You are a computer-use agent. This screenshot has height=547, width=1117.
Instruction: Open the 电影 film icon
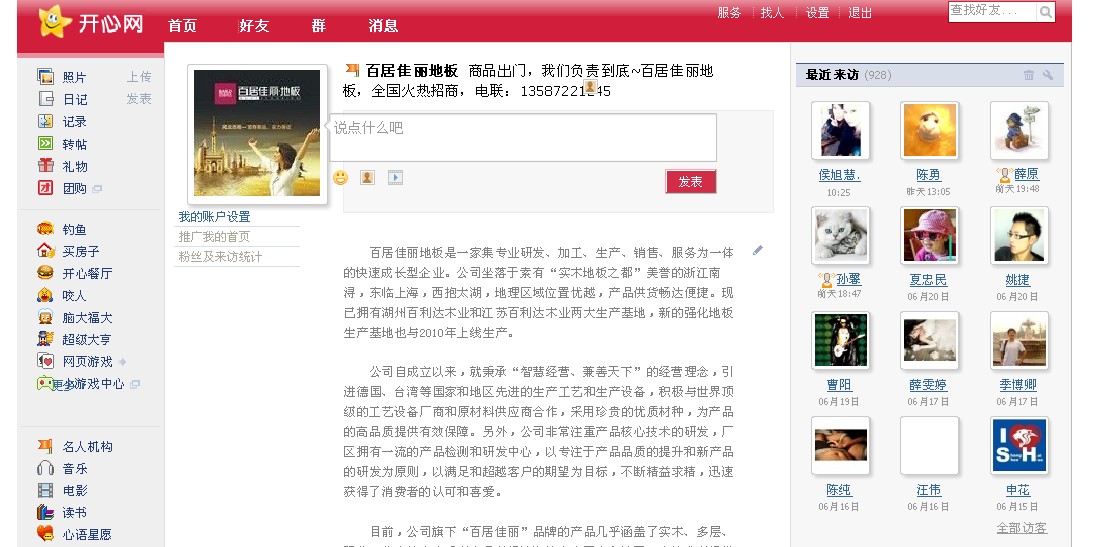coord(46,490)
